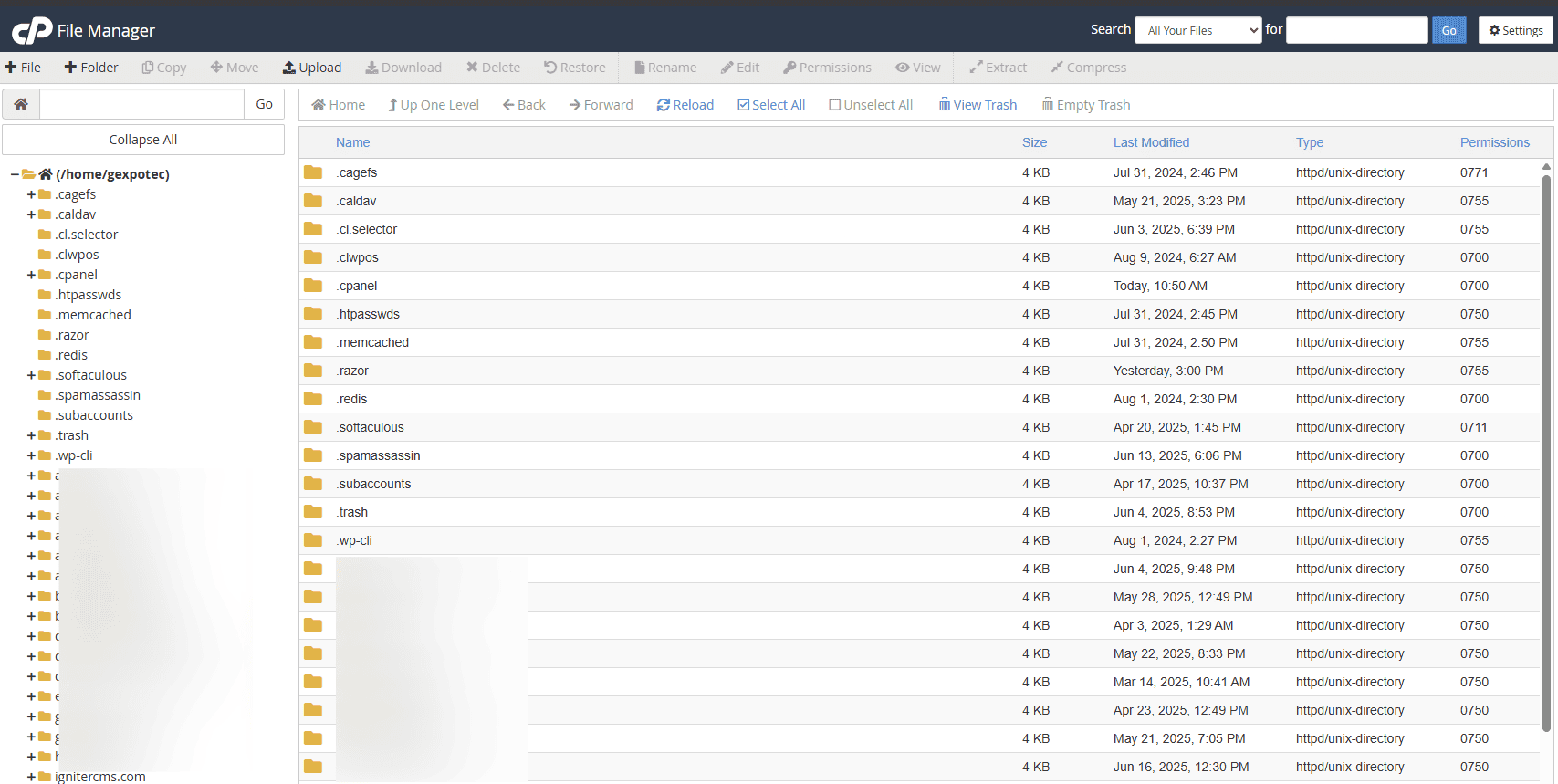Check Select All files
1558x784 pixels.
pos(771,105)
